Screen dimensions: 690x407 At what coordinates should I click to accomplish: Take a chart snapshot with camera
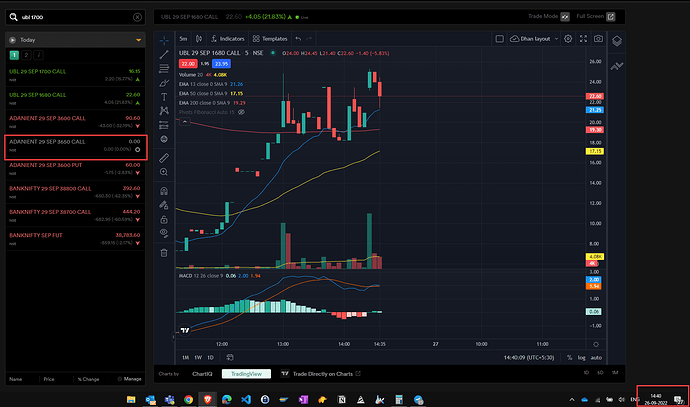pos(598,39)
